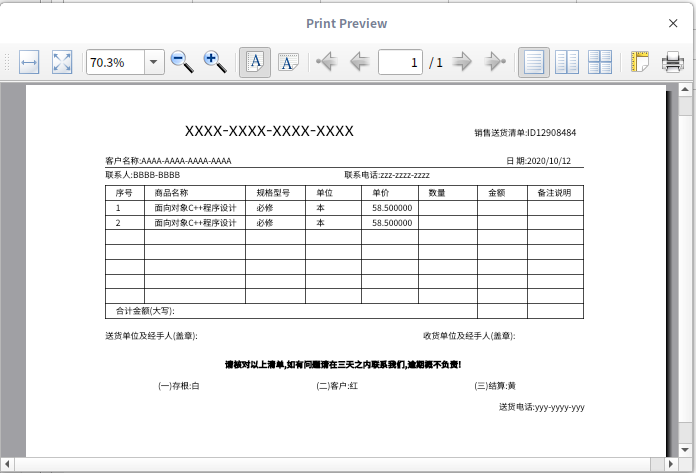Click the 序号 column header

coord(124,193)
